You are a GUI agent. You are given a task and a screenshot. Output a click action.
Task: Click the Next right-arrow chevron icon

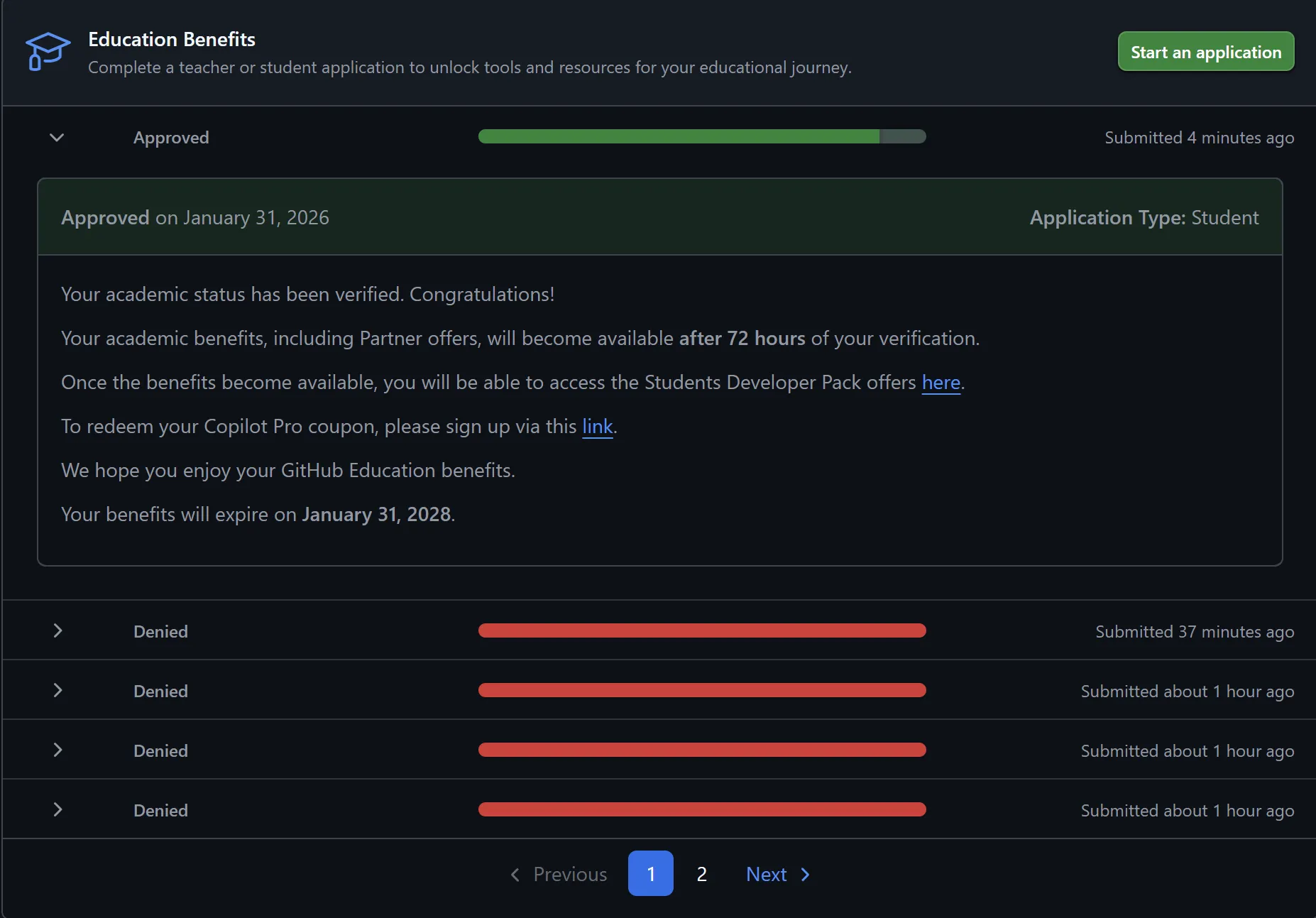point(805,874)
